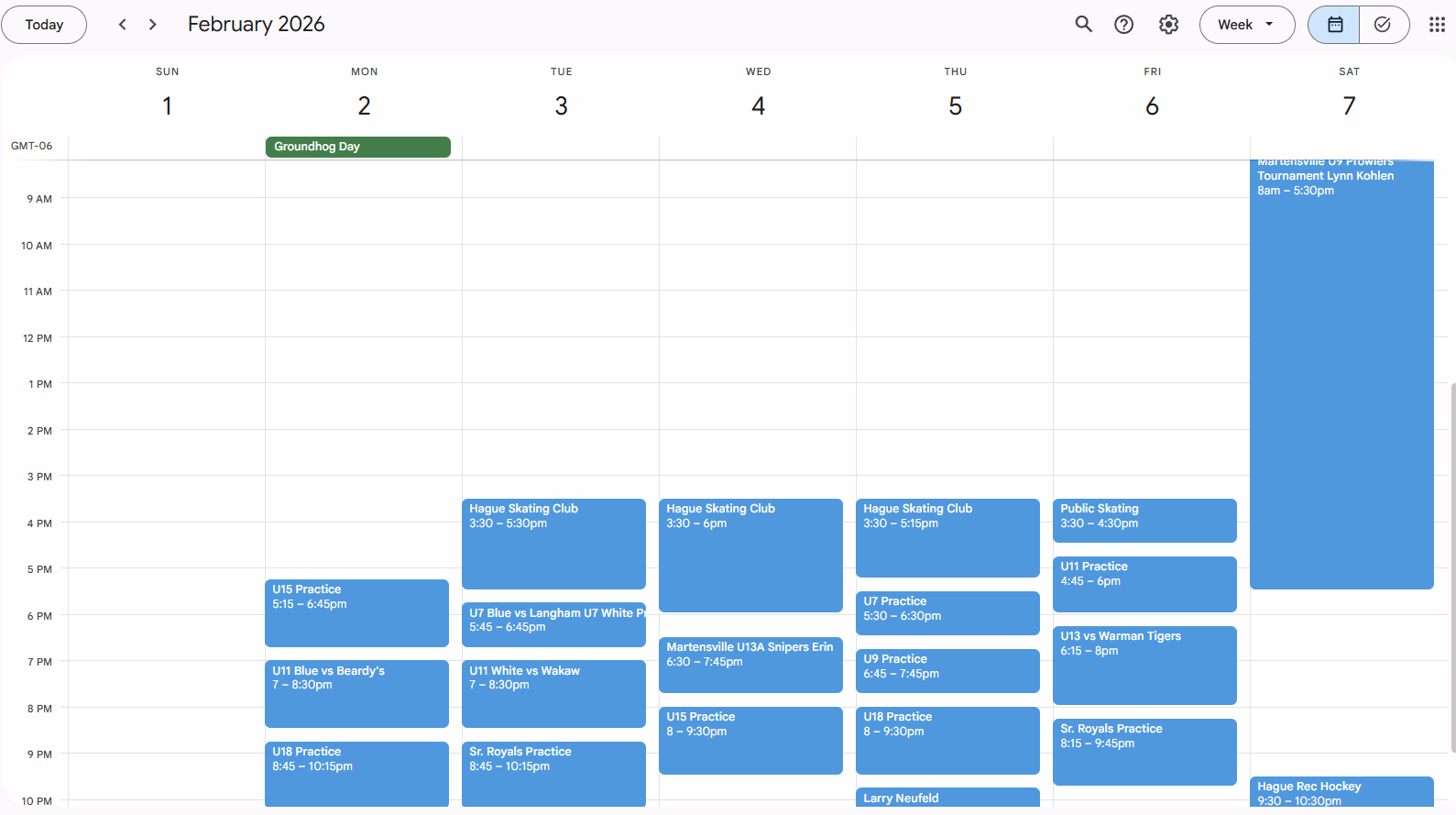Jump to Today

click(44, 25)
